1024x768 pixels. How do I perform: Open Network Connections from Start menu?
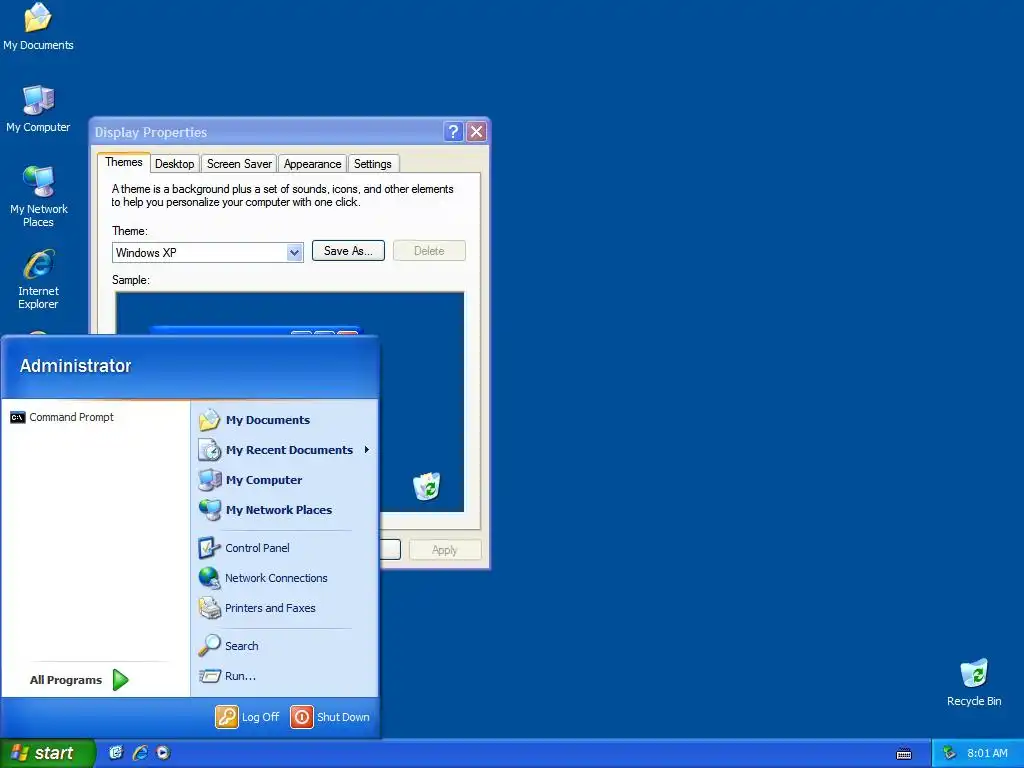coord(286,578)
